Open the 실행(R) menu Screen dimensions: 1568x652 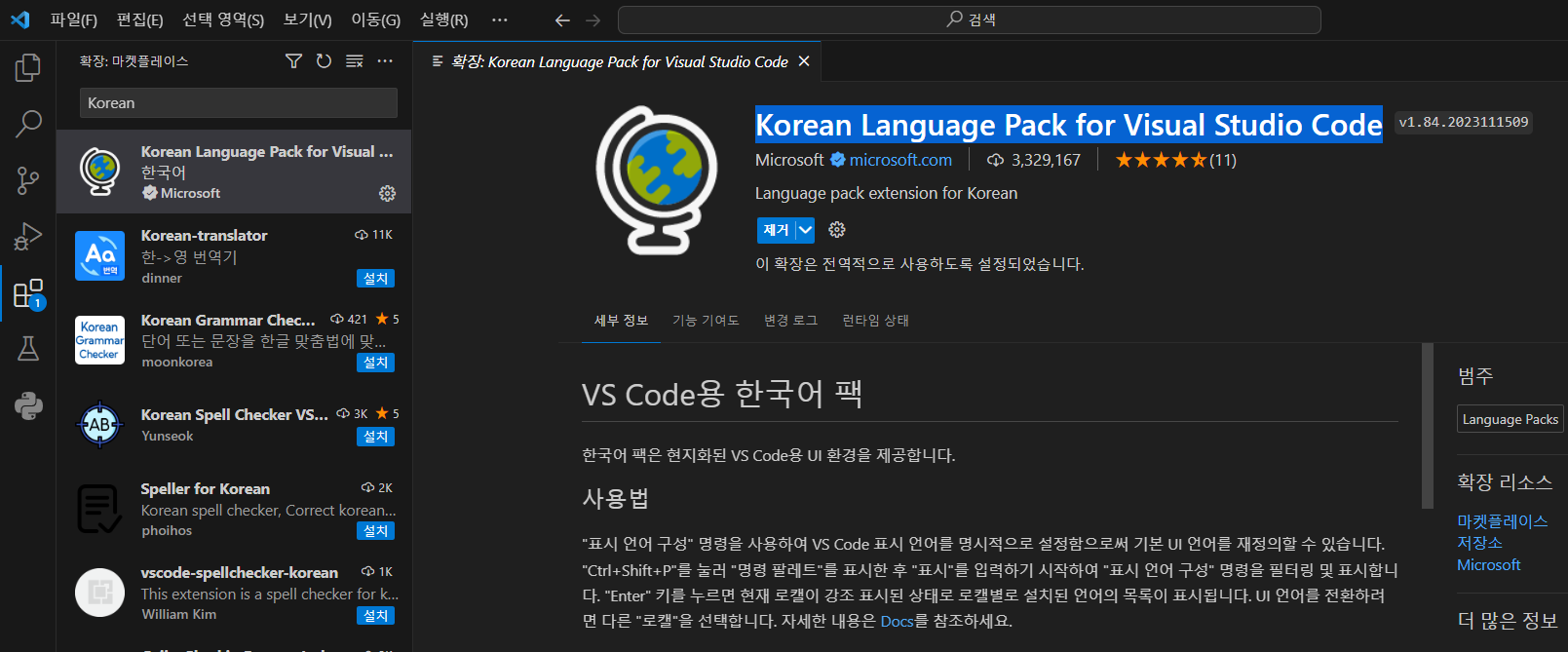tap(443, 19)
